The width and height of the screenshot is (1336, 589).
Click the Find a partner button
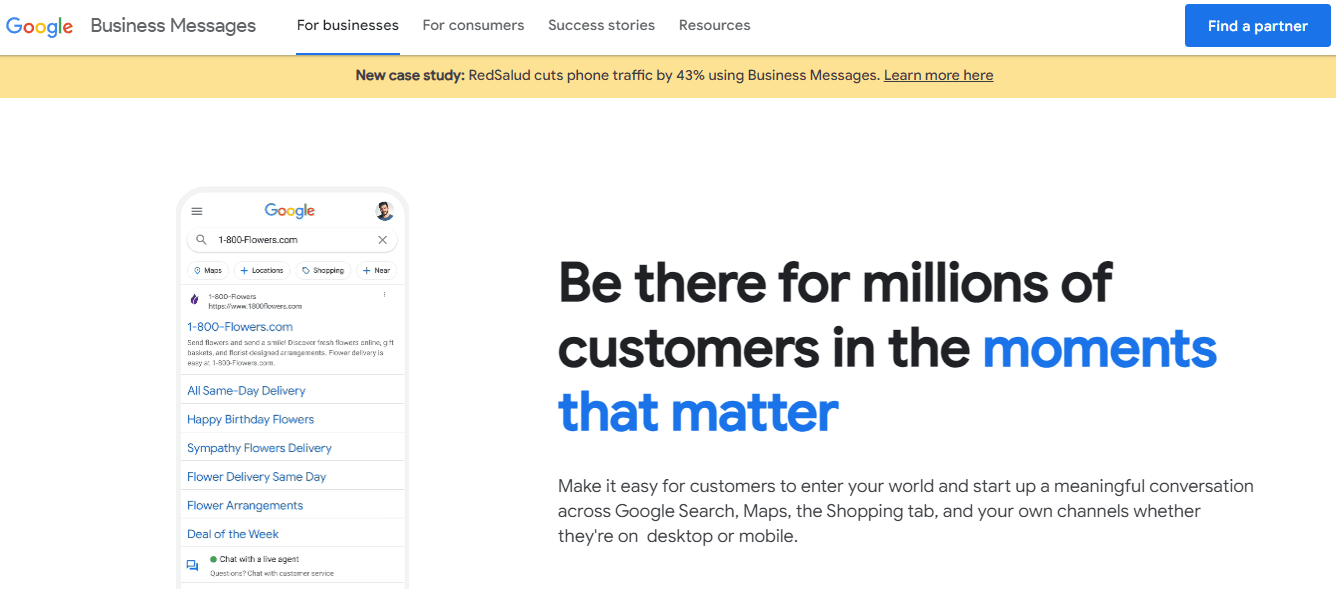1257,25
